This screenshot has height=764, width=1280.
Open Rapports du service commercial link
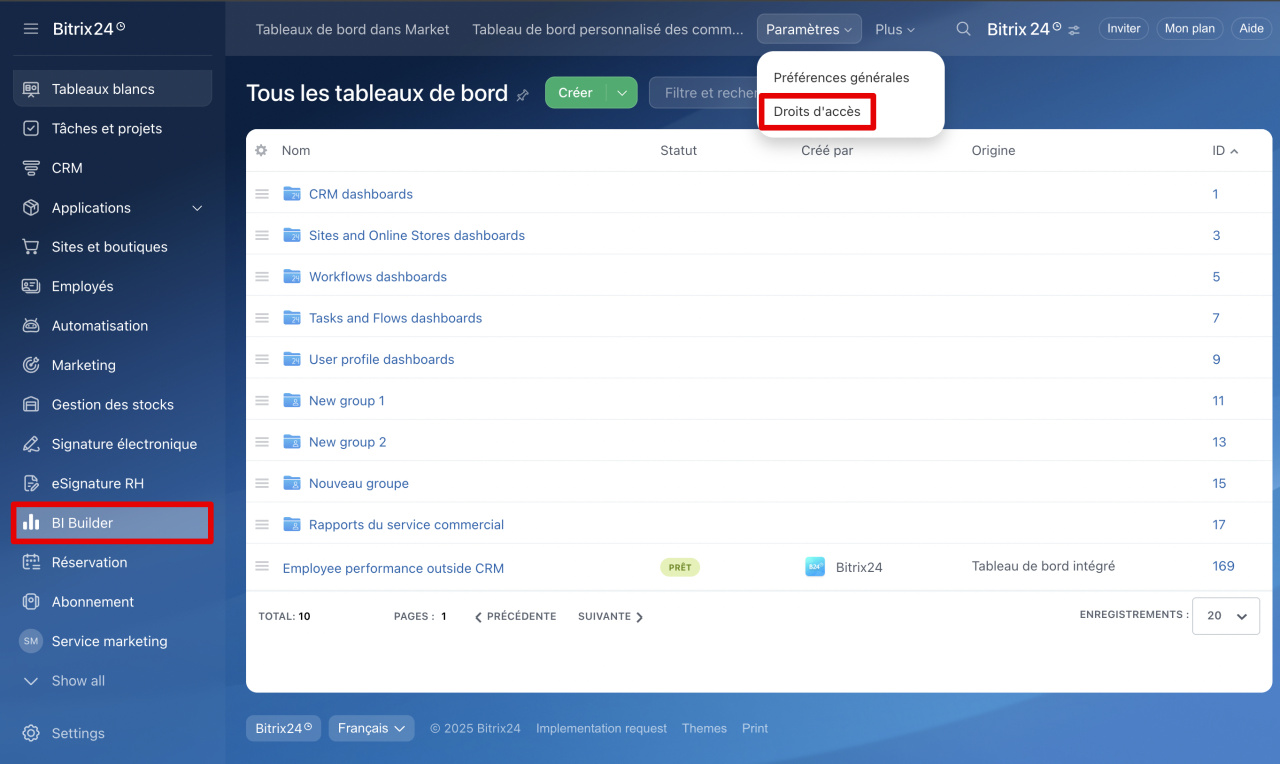pyautogui.click(x=406, y=525)
